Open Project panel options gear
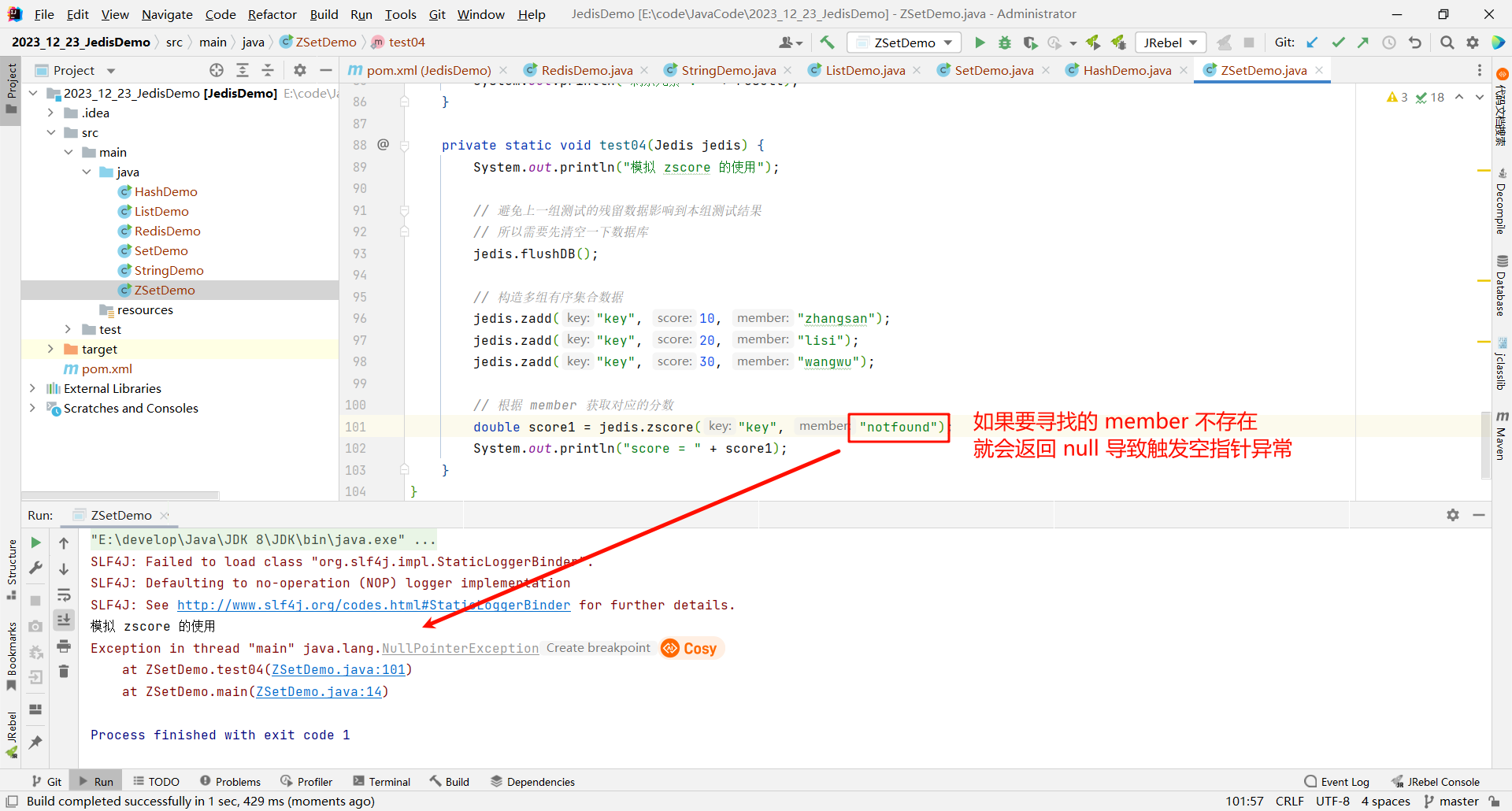Screen dimensions: 1512x811 300,70
